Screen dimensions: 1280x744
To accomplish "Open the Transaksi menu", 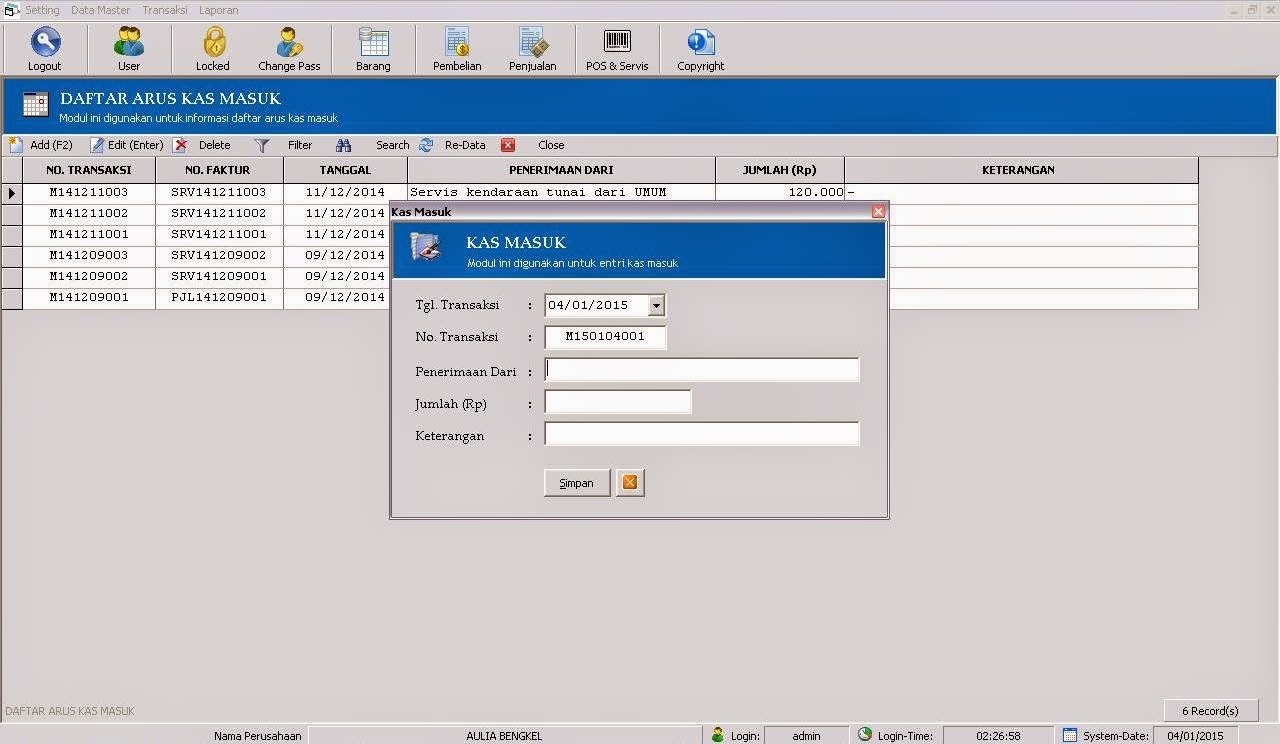I will click(x=164, y=10).
